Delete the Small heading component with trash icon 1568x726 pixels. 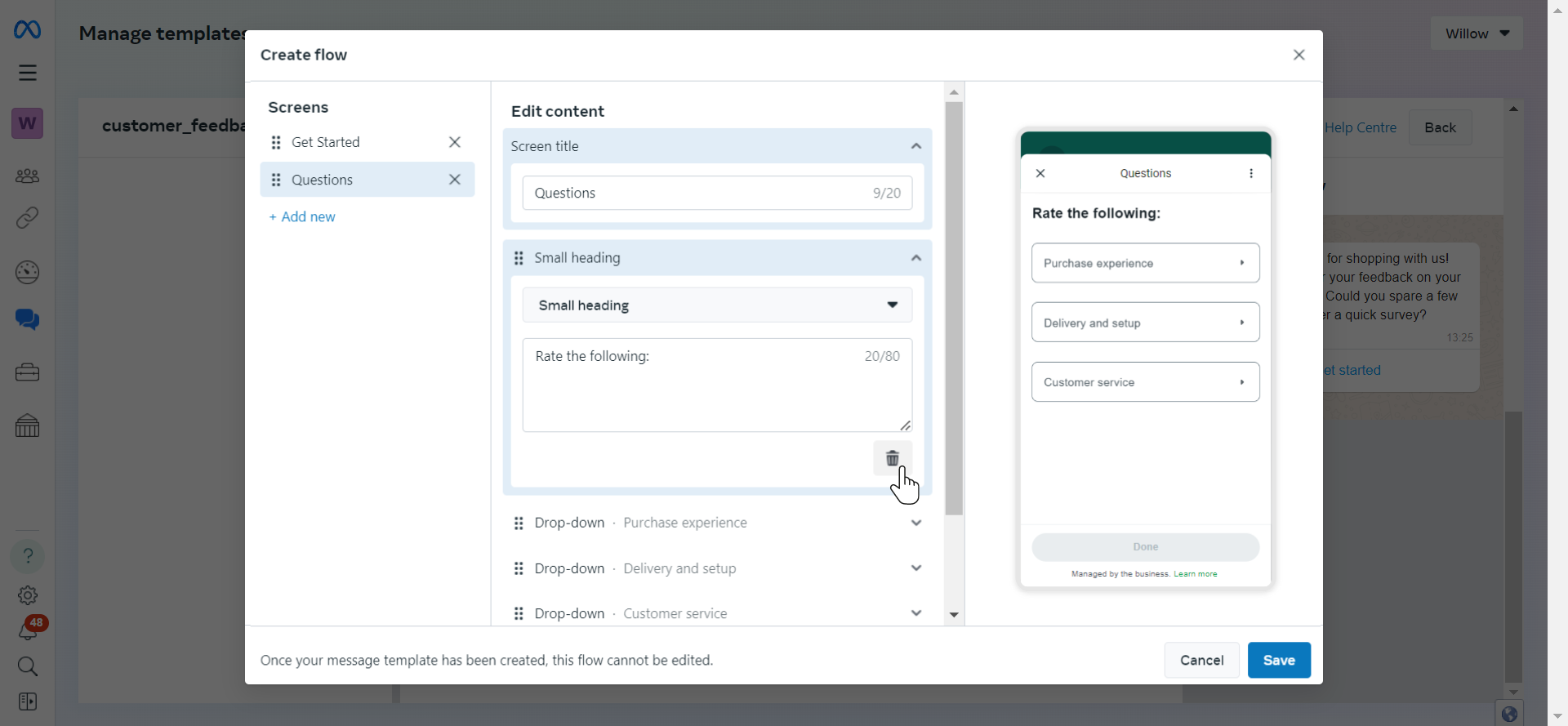pos(893,458)
